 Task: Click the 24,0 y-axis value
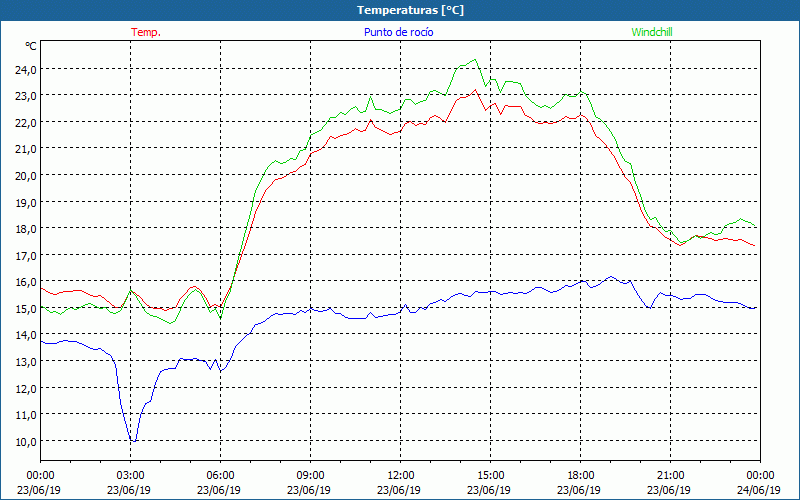point(25,69)
